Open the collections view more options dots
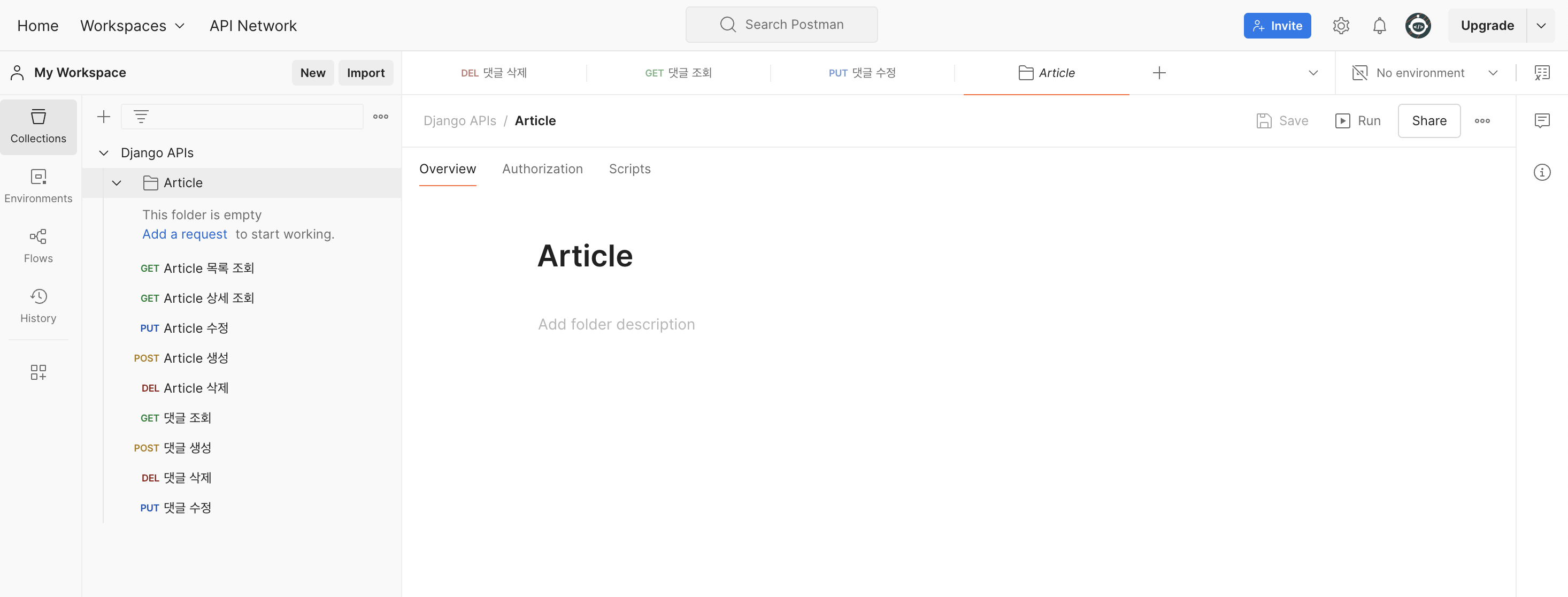 point(380,117)
